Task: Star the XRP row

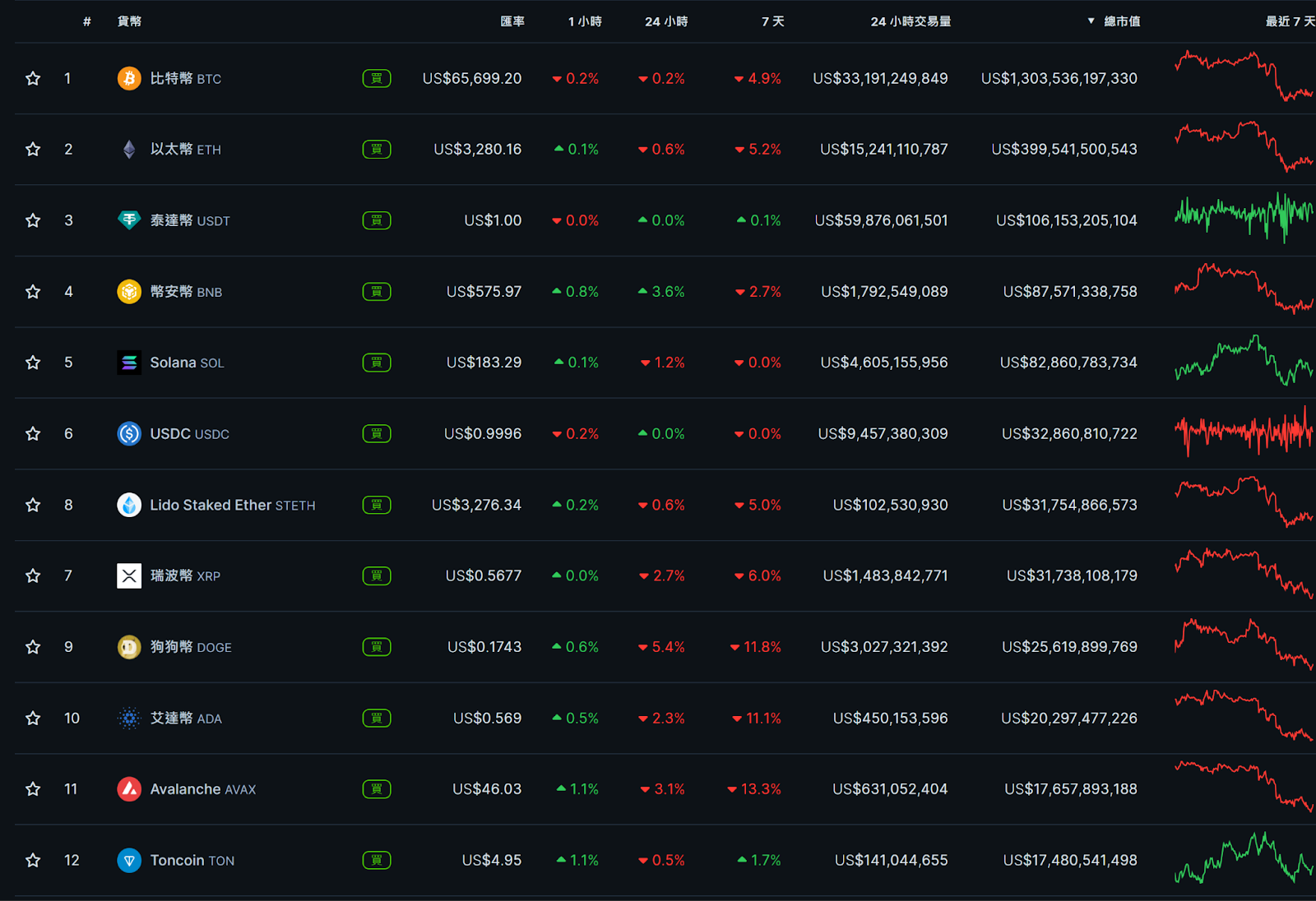Action: click(x=33, y=575)
